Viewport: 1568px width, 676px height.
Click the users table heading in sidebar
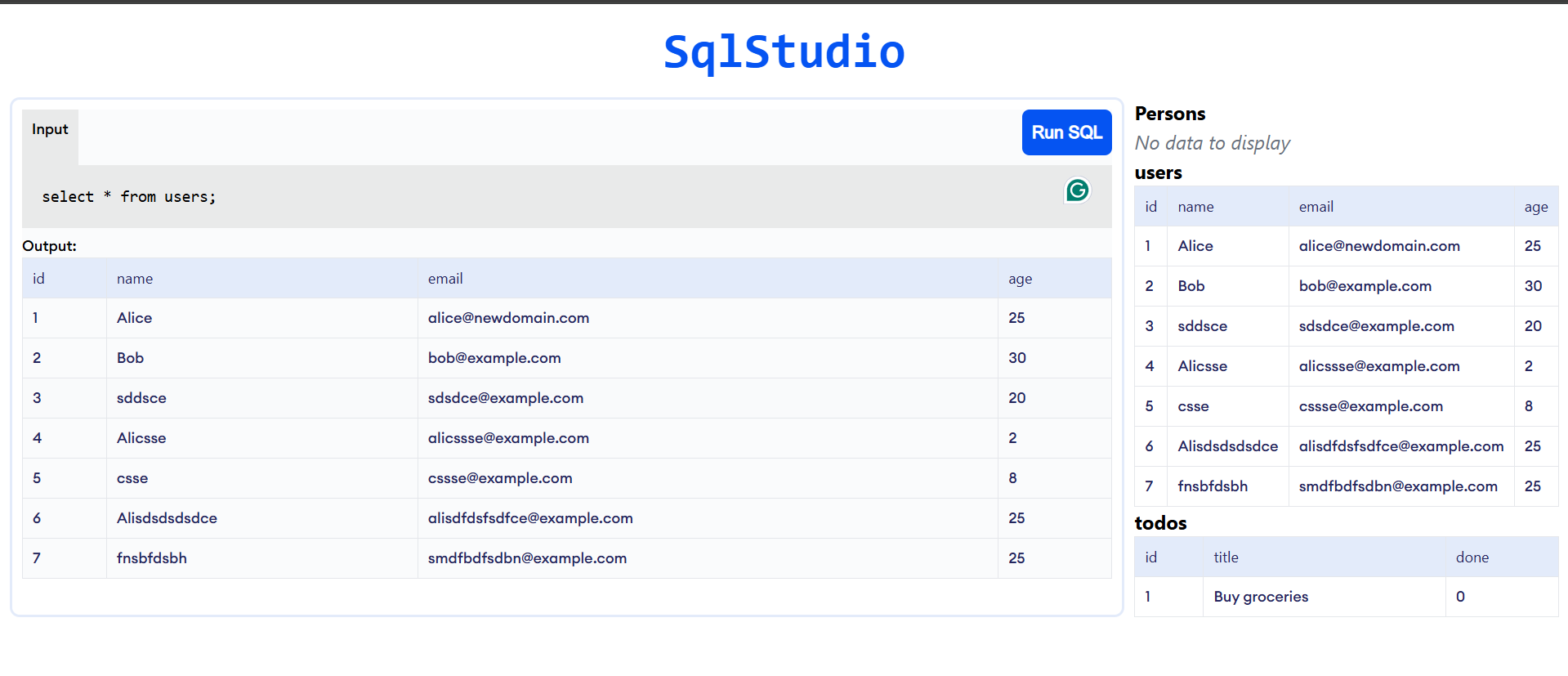click(1158, 172)
